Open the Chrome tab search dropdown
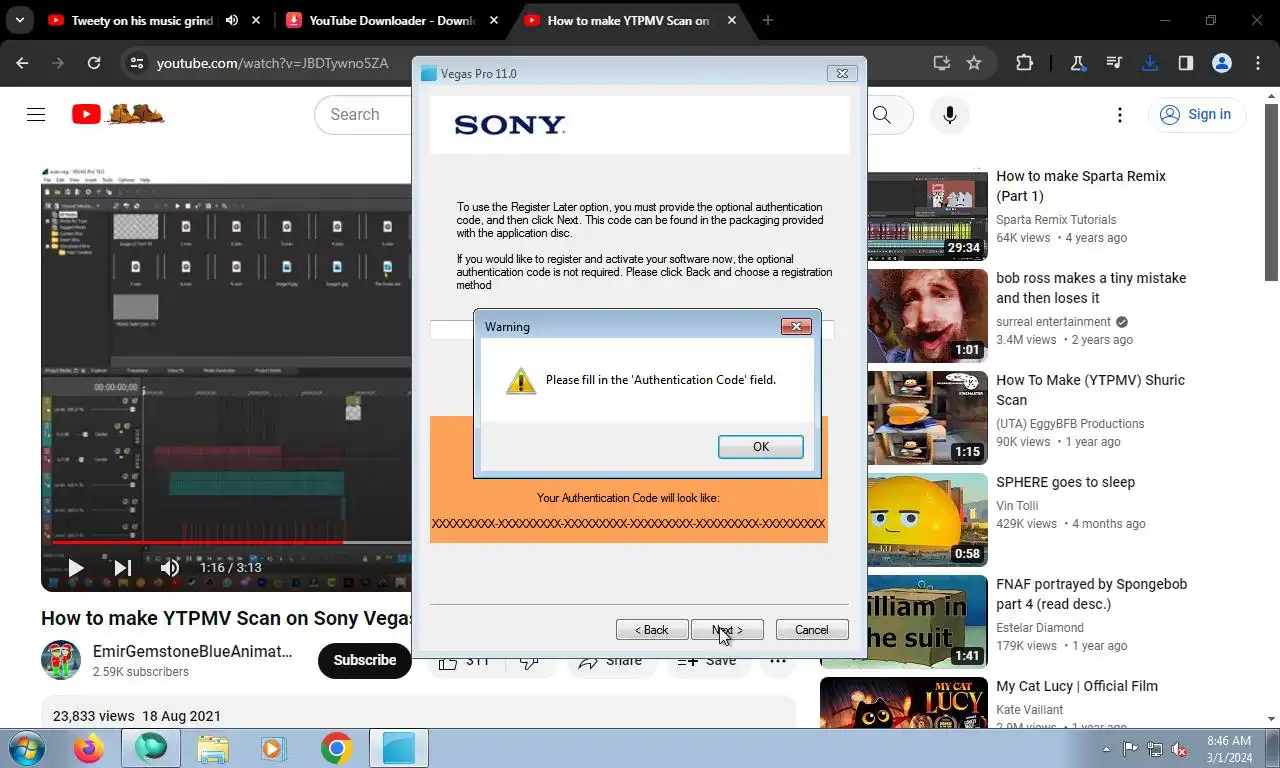Screen dimensions: 1280x768 19,20
